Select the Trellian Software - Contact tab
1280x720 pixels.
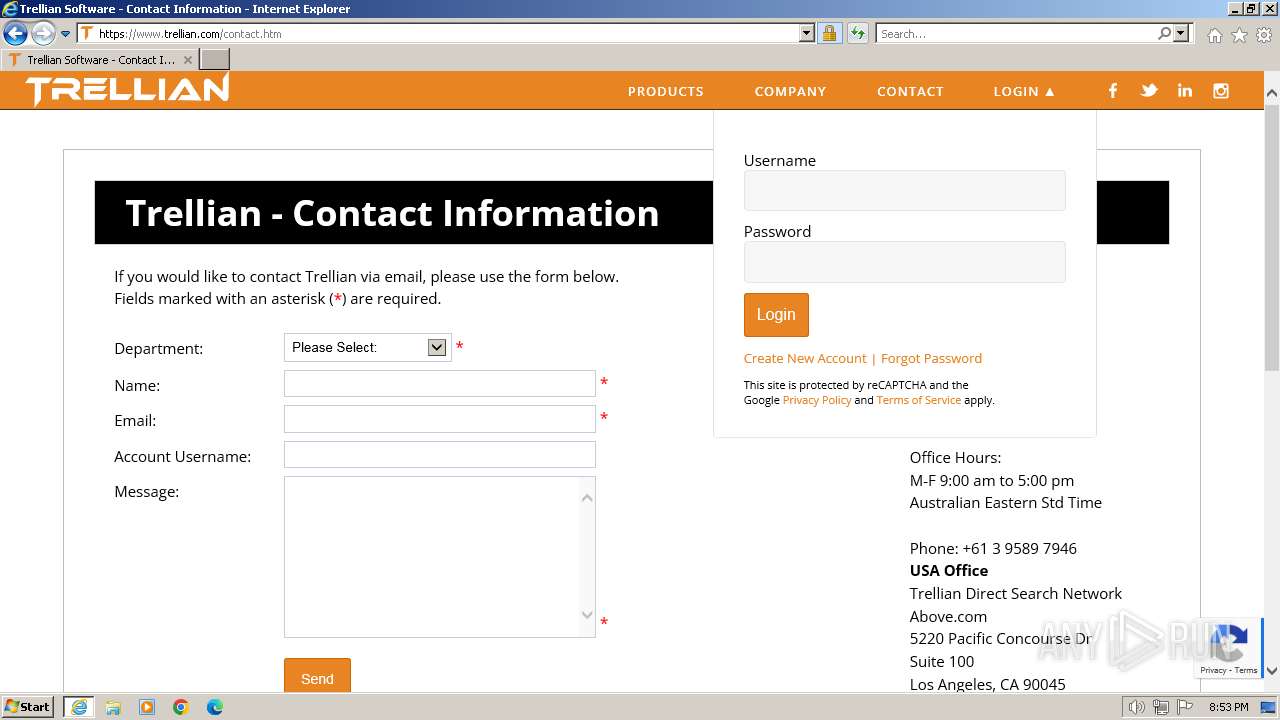click(x=100, y=60)
